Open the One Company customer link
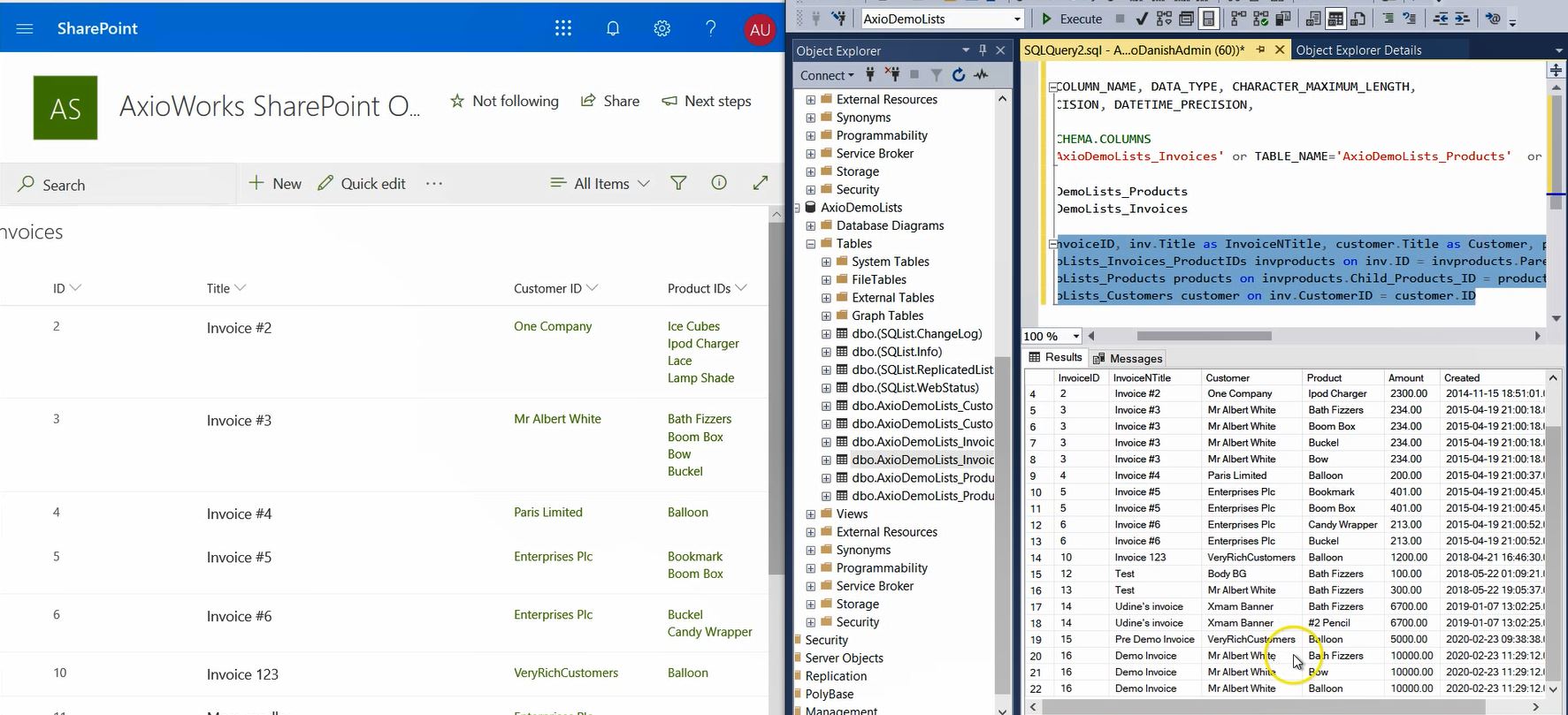Image resolution: width=1568 pixels, height=715 pixels. pyautogui.click(x=553, y=326)
